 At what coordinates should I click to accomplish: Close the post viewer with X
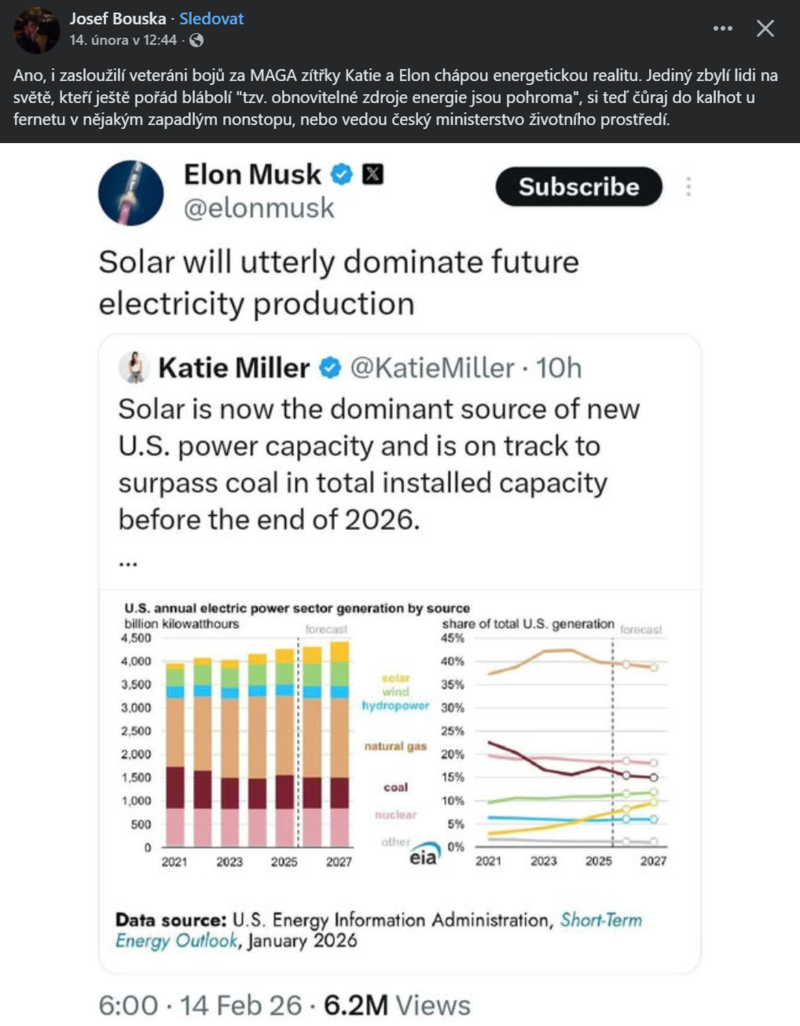click(765, 28)
